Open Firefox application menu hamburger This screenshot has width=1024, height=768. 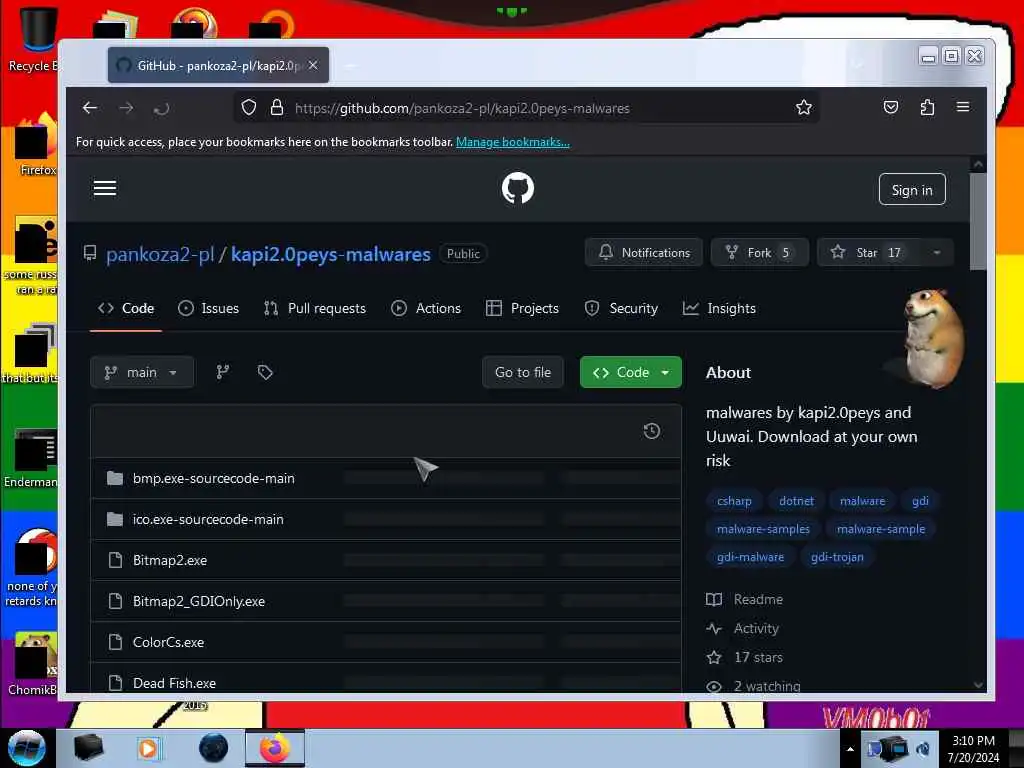click(x=963, y=106)
